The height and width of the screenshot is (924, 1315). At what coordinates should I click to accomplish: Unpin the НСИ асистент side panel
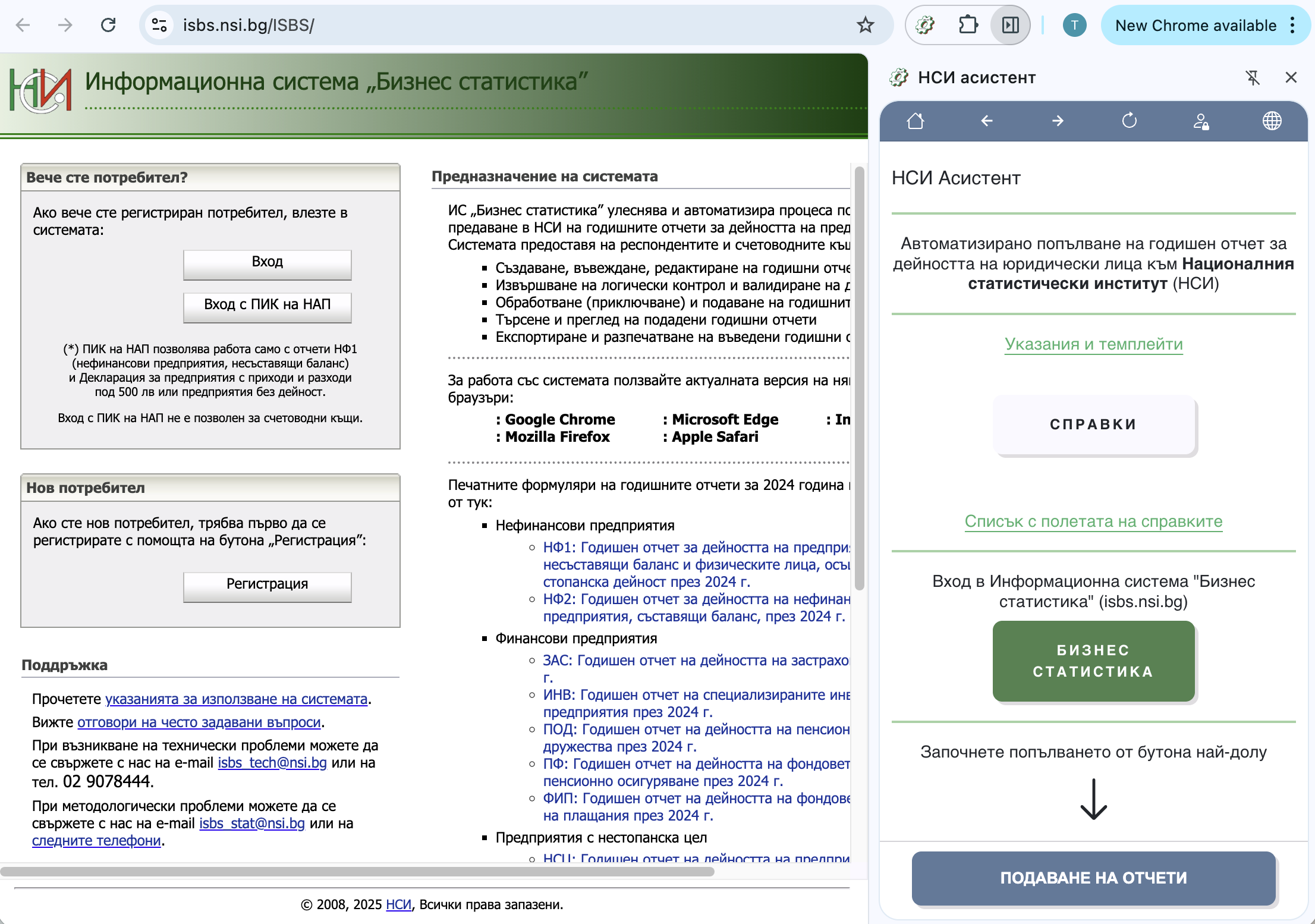coord(1253,77)
